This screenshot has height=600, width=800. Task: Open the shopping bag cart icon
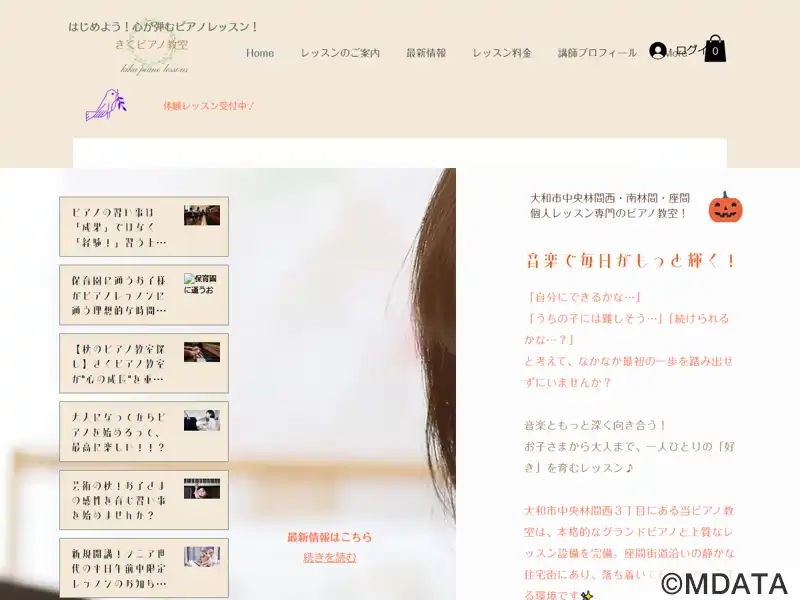point(715,49)
